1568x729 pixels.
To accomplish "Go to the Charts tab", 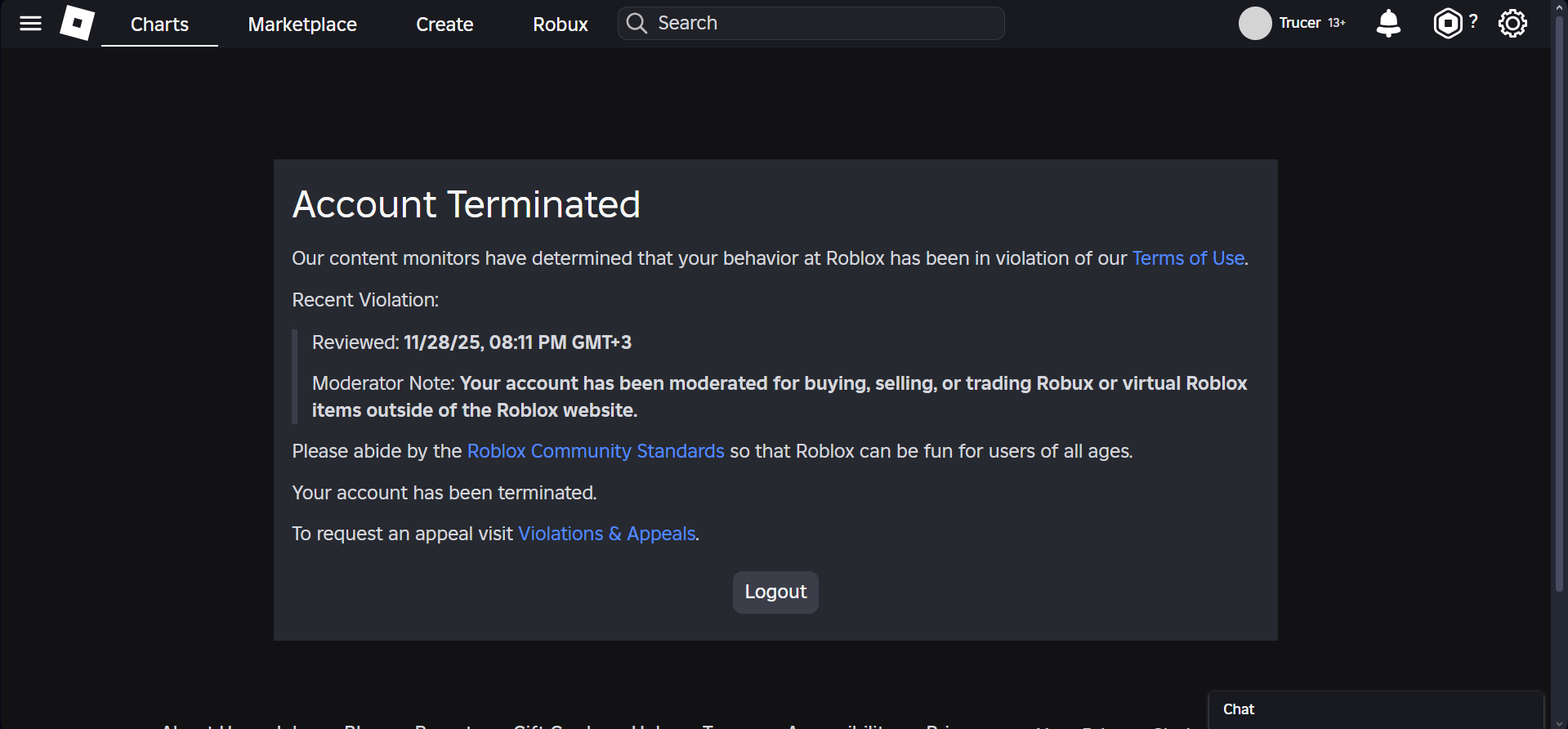I will [x=159, y=24].
